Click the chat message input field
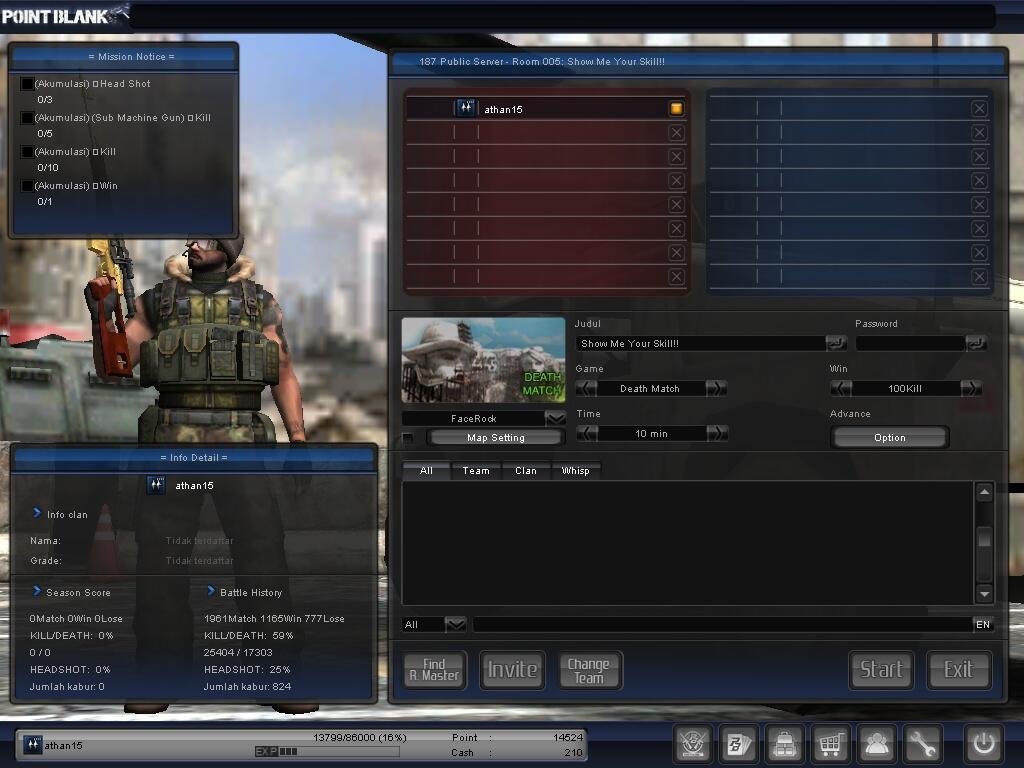The height and width of the screenshot is (768, 1024). (722, 624)
